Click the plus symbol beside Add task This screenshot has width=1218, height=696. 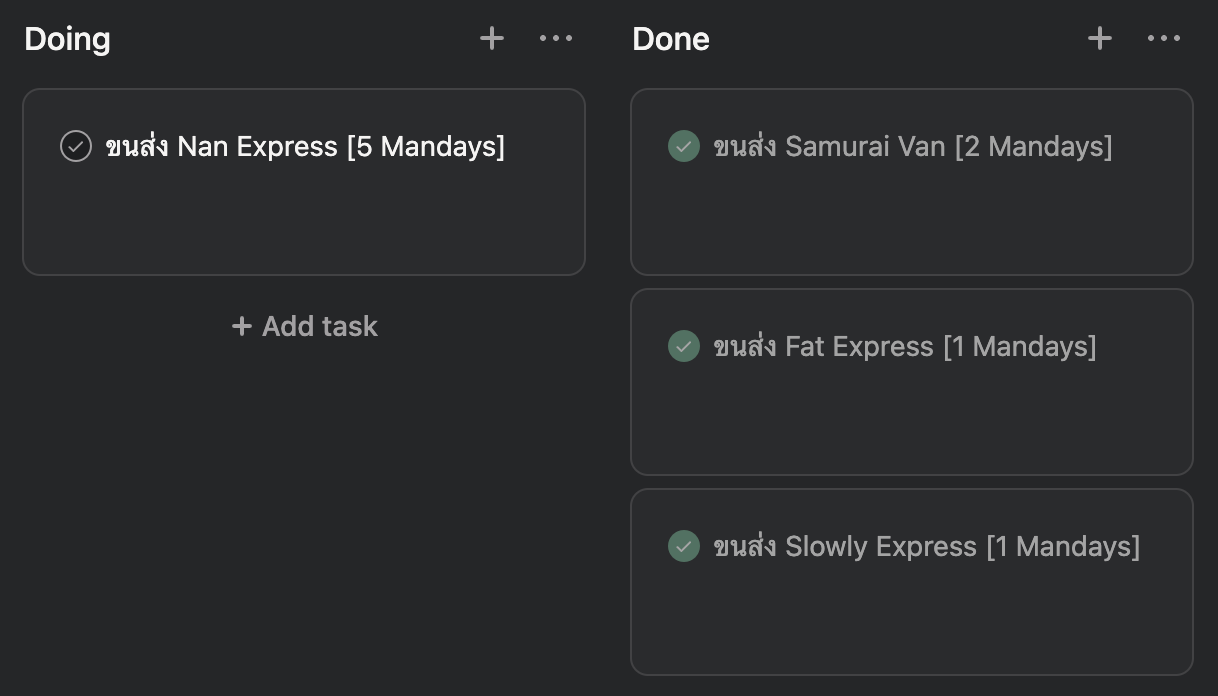tap(241, 326)
